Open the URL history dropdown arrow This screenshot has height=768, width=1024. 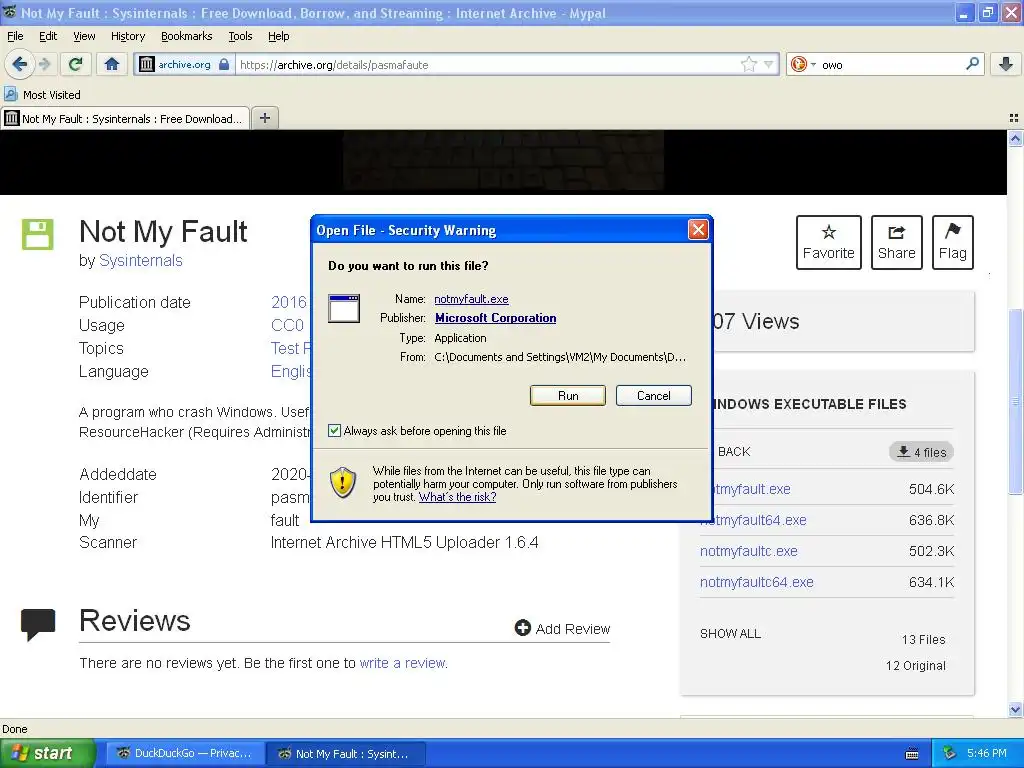tap(768, 64)
